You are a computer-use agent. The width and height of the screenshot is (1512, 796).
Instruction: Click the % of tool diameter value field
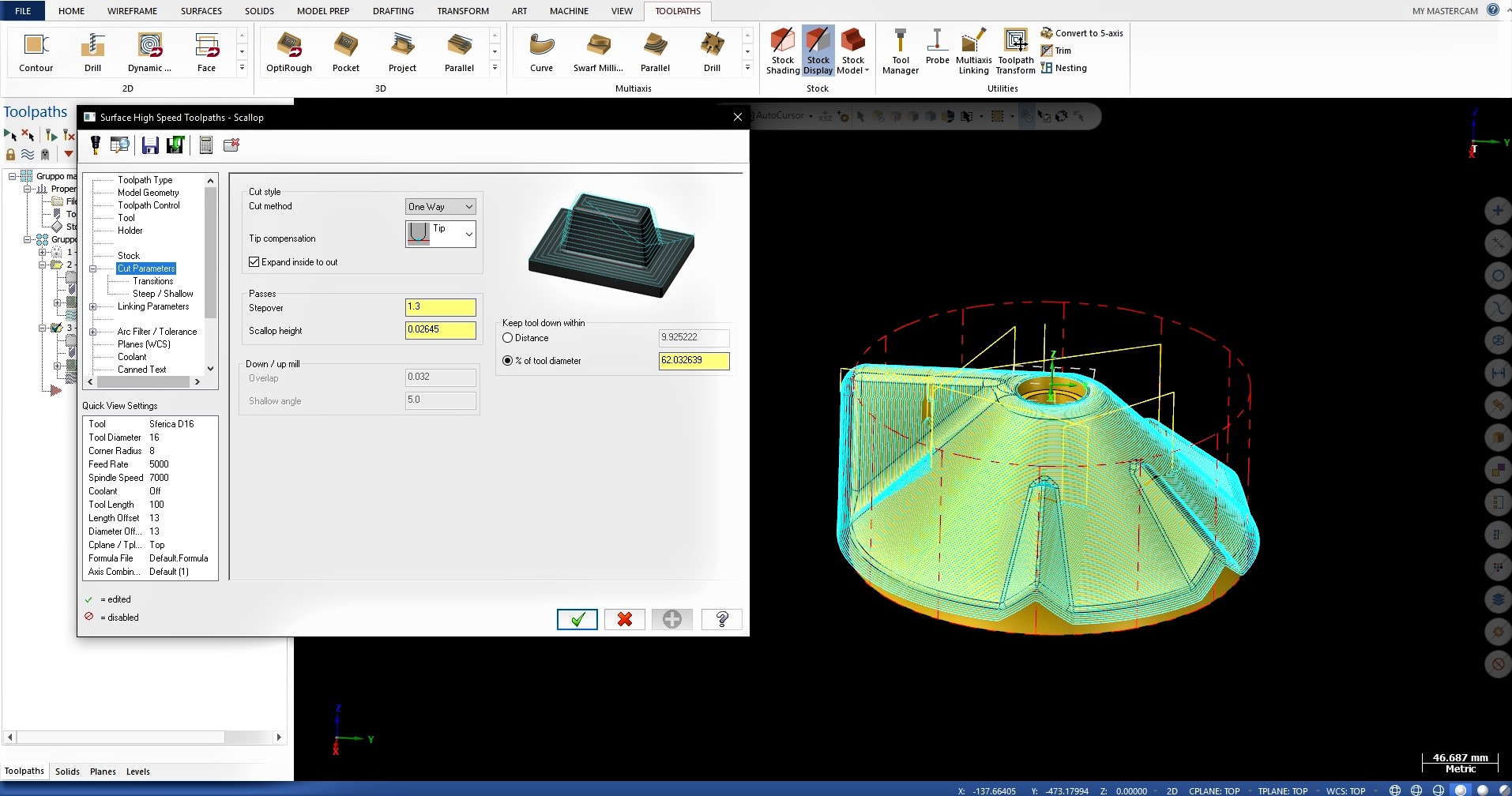(x=694, y=361)
